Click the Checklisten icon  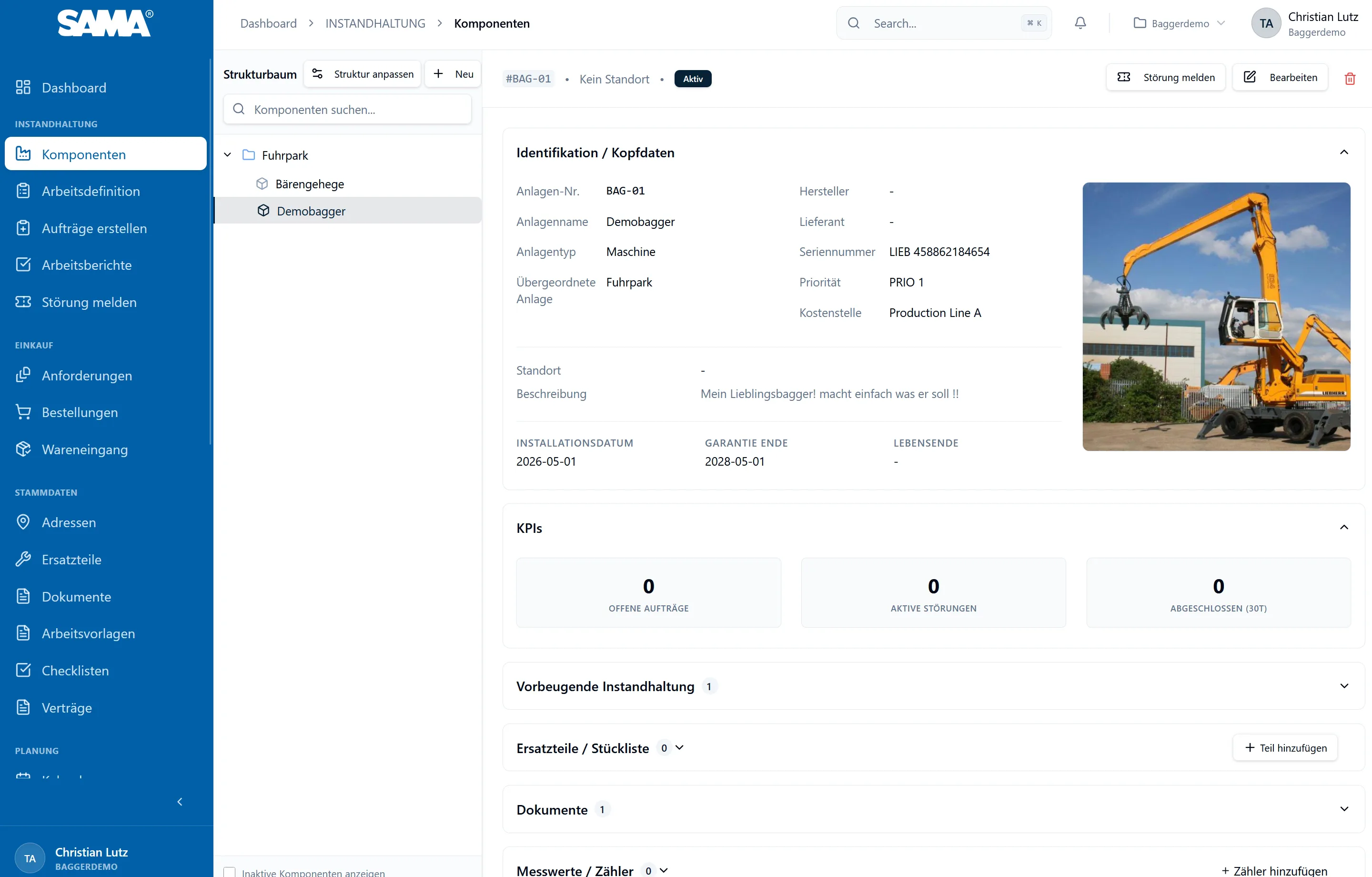[23, 670]
